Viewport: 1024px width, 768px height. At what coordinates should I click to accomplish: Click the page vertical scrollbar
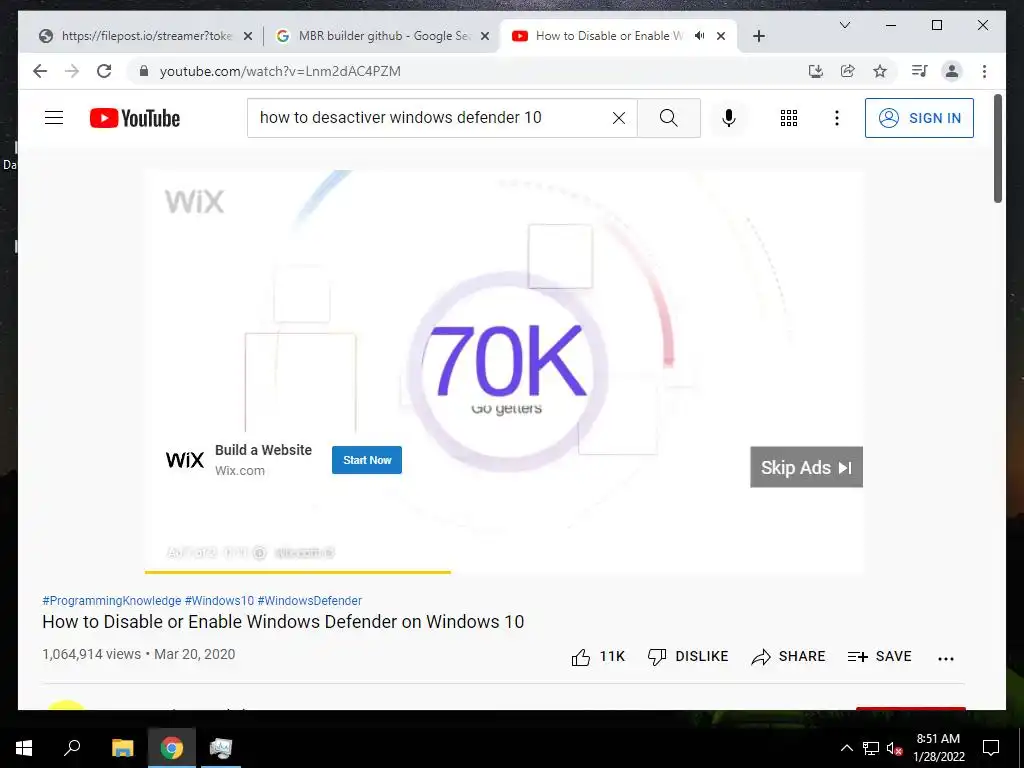click(998, 149)
